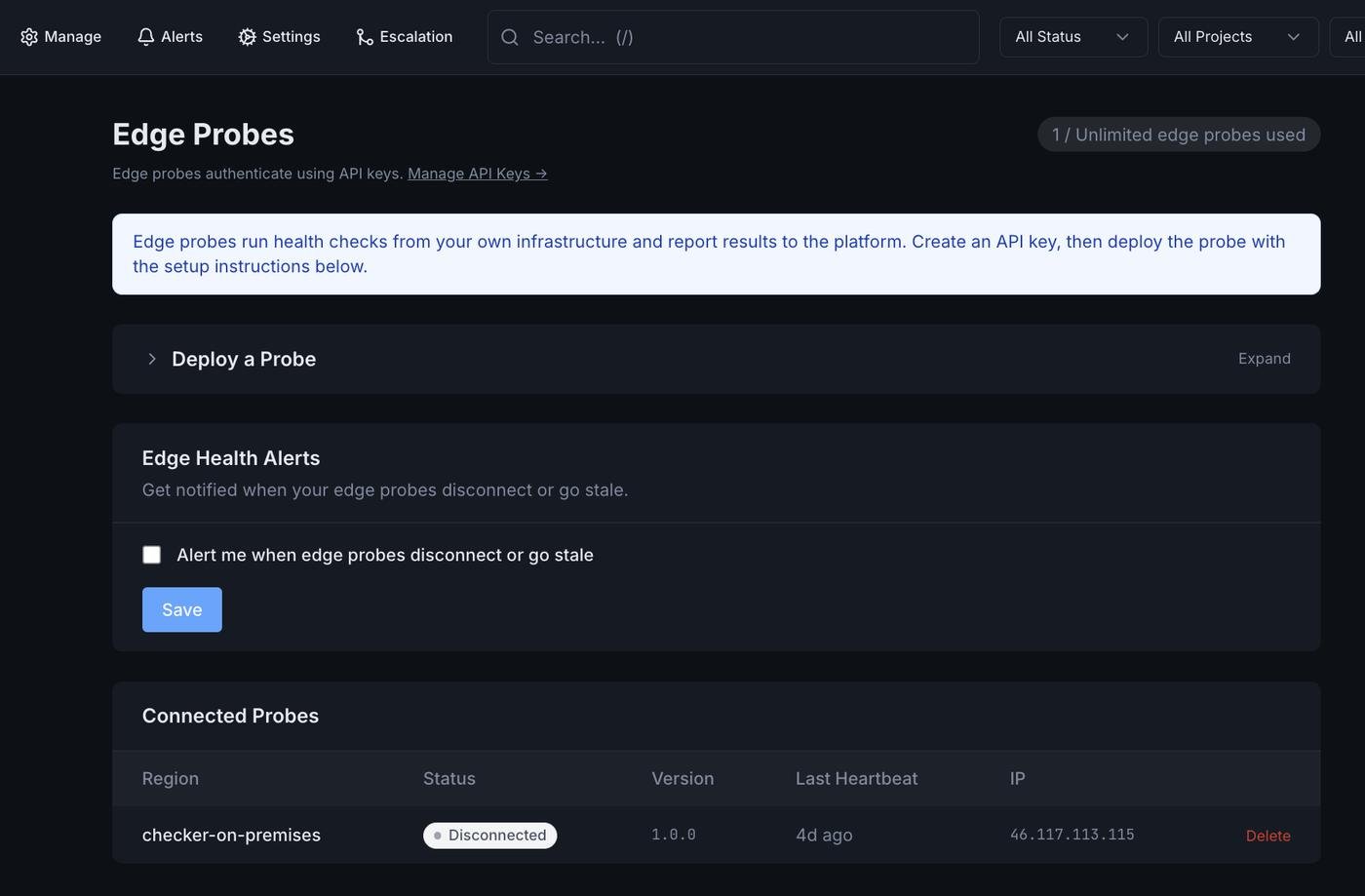Open the All Projects dropdown

(x=1237, y=37)
